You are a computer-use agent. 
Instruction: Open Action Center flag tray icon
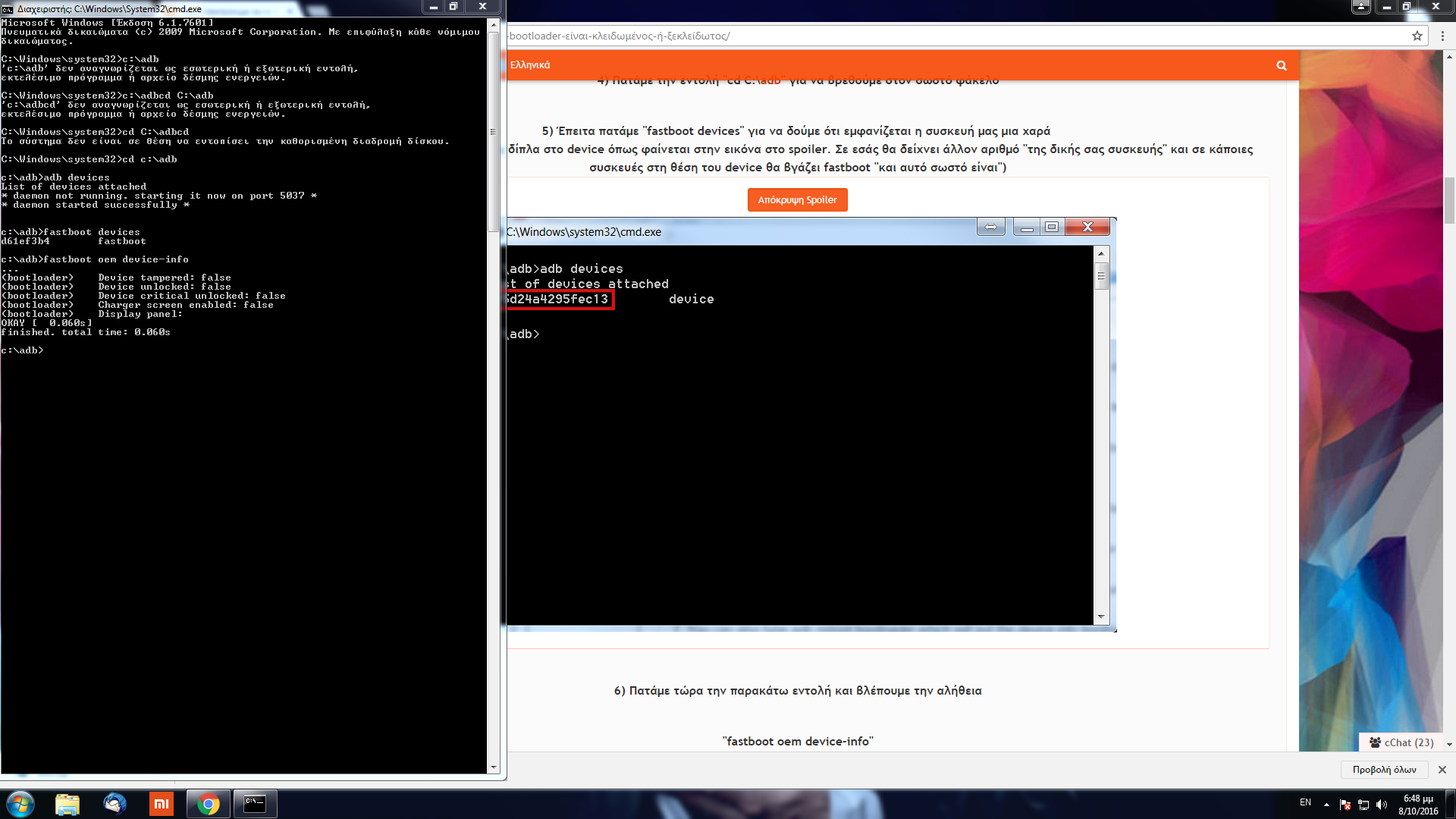click(1345, 805)
